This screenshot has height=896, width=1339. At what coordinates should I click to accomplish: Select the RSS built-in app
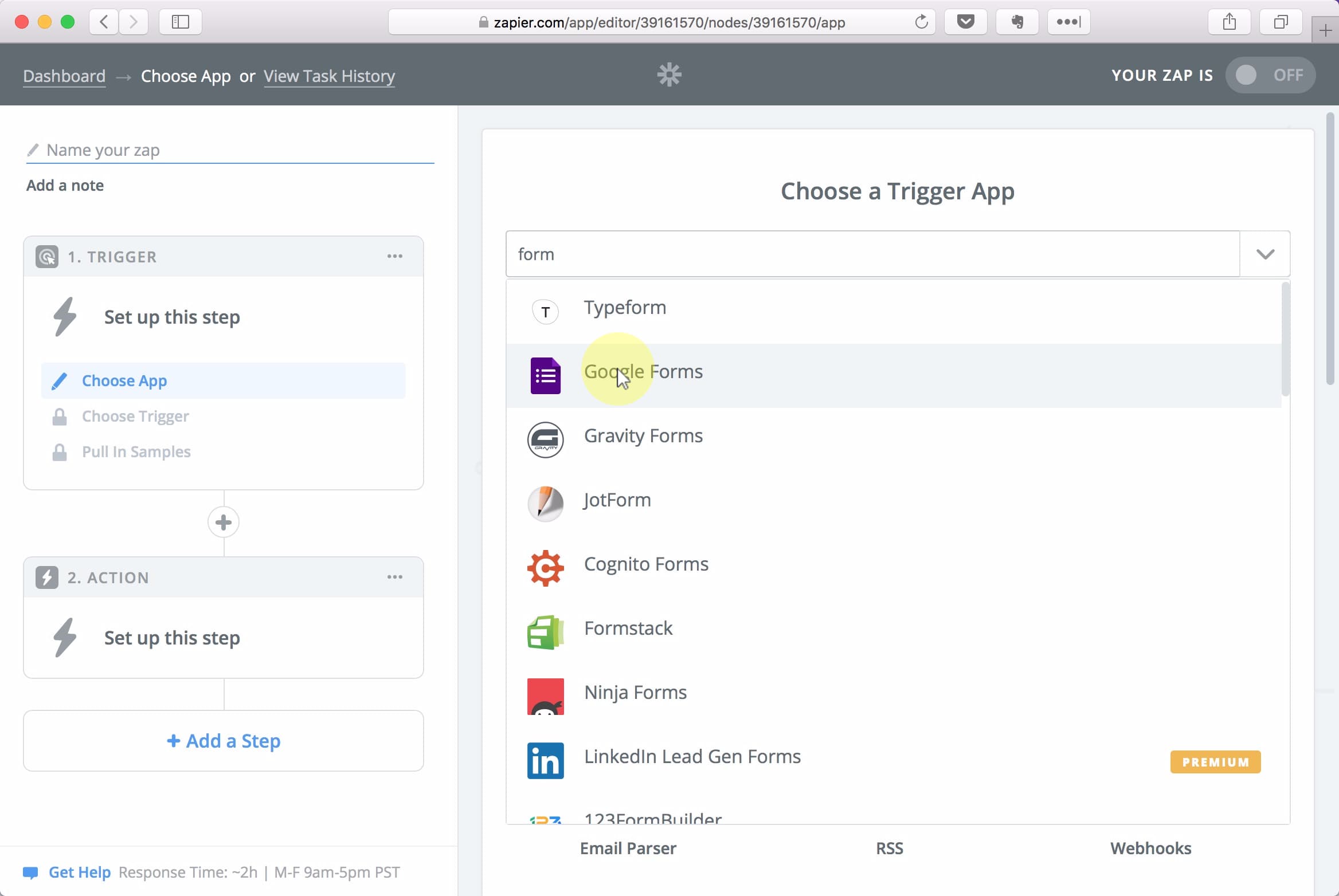point(889,848)
